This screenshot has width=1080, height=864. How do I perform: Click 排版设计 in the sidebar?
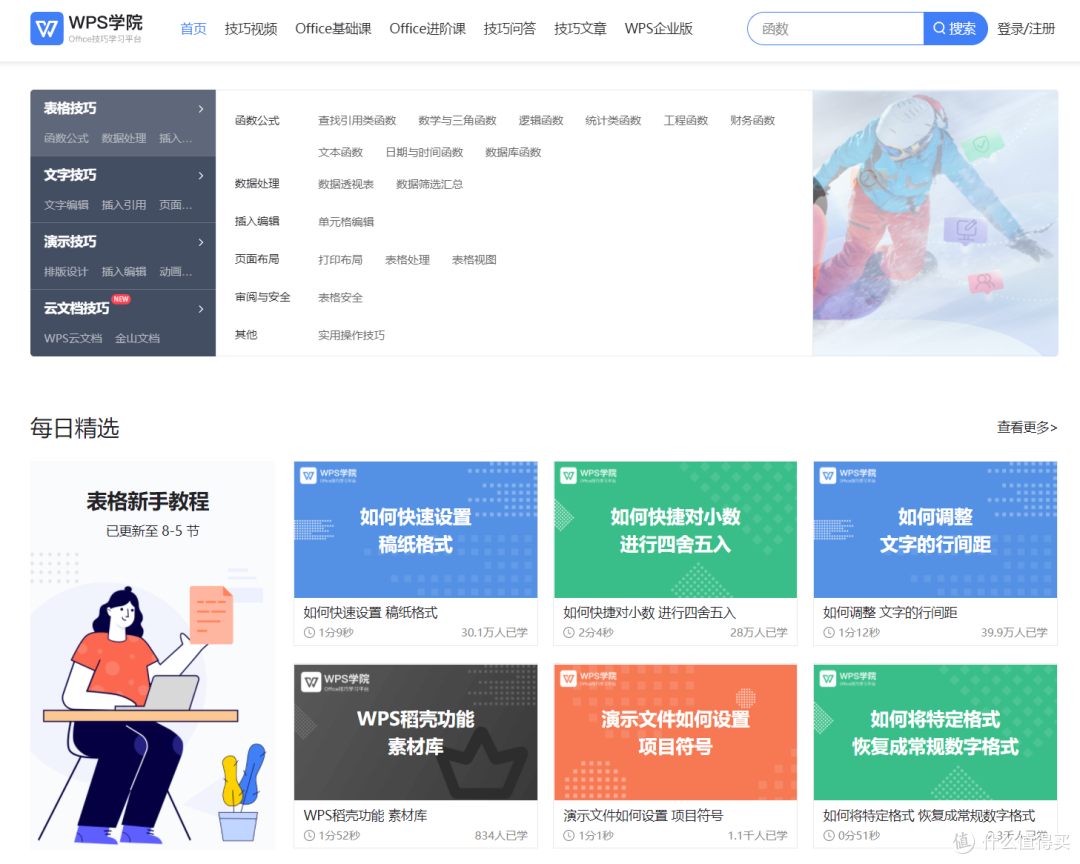coord(66,272)
